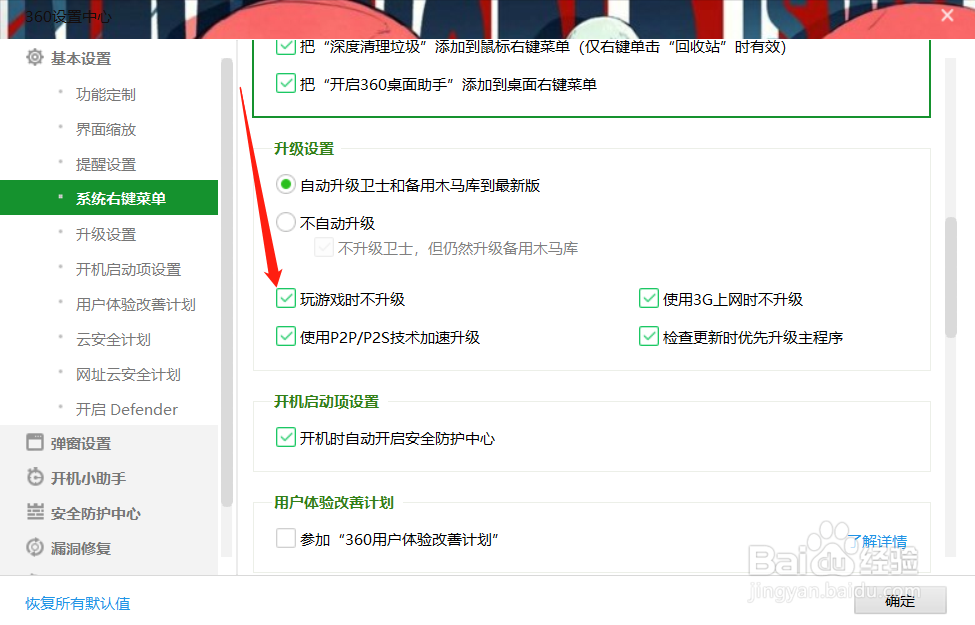Expand 开机小助手 section

tap(88, 478)
